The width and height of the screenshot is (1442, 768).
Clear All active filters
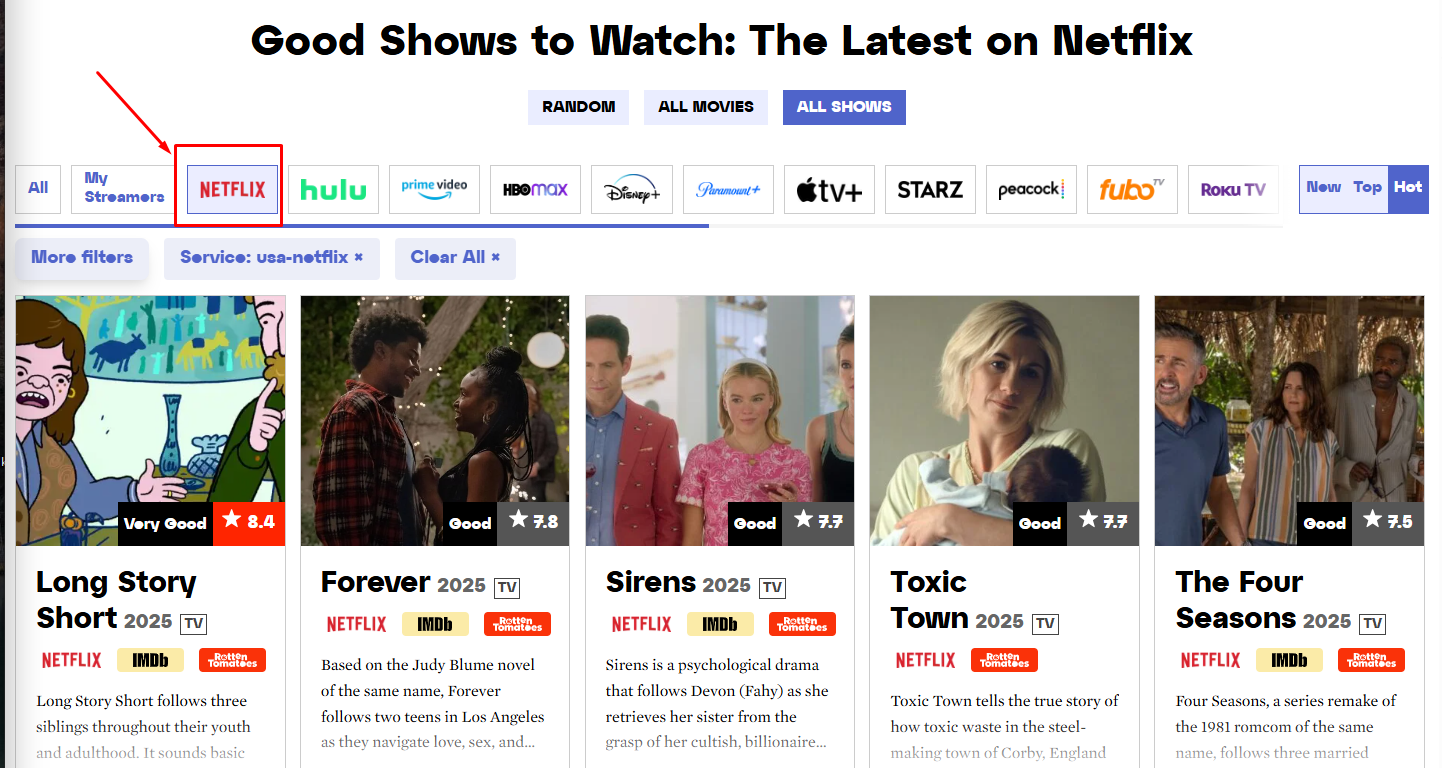tap(455, 258)
